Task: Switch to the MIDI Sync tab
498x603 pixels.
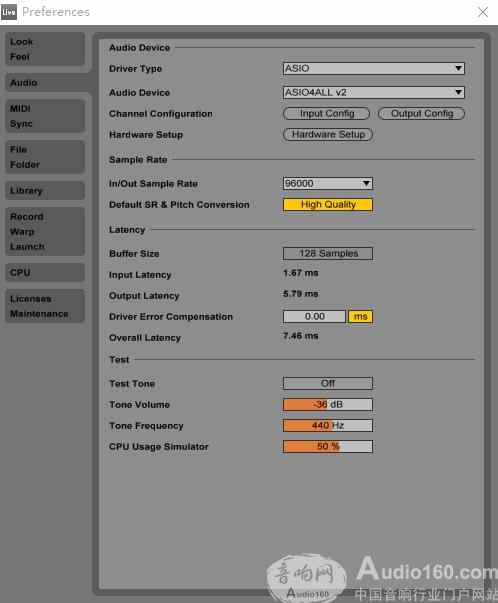Action: tap(45, 116)
